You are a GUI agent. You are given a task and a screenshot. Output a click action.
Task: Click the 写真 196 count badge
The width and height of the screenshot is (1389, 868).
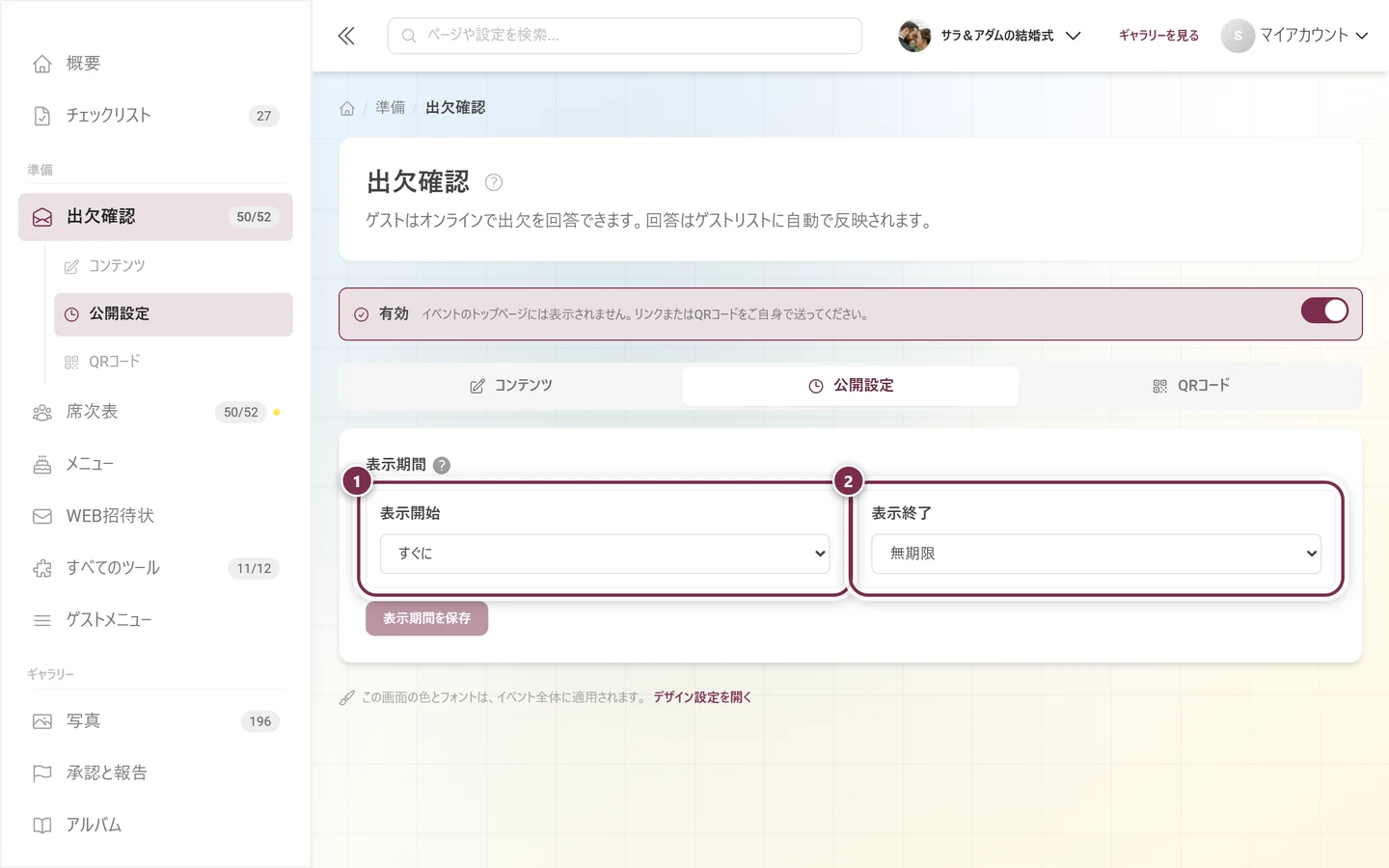pos(260,721)
